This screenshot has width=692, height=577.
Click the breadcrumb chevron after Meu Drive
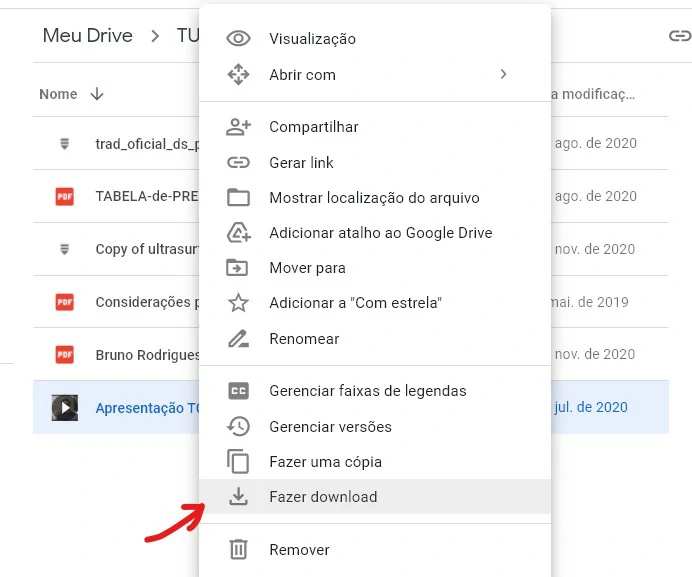pyautogui.click(x=154, y=36)
